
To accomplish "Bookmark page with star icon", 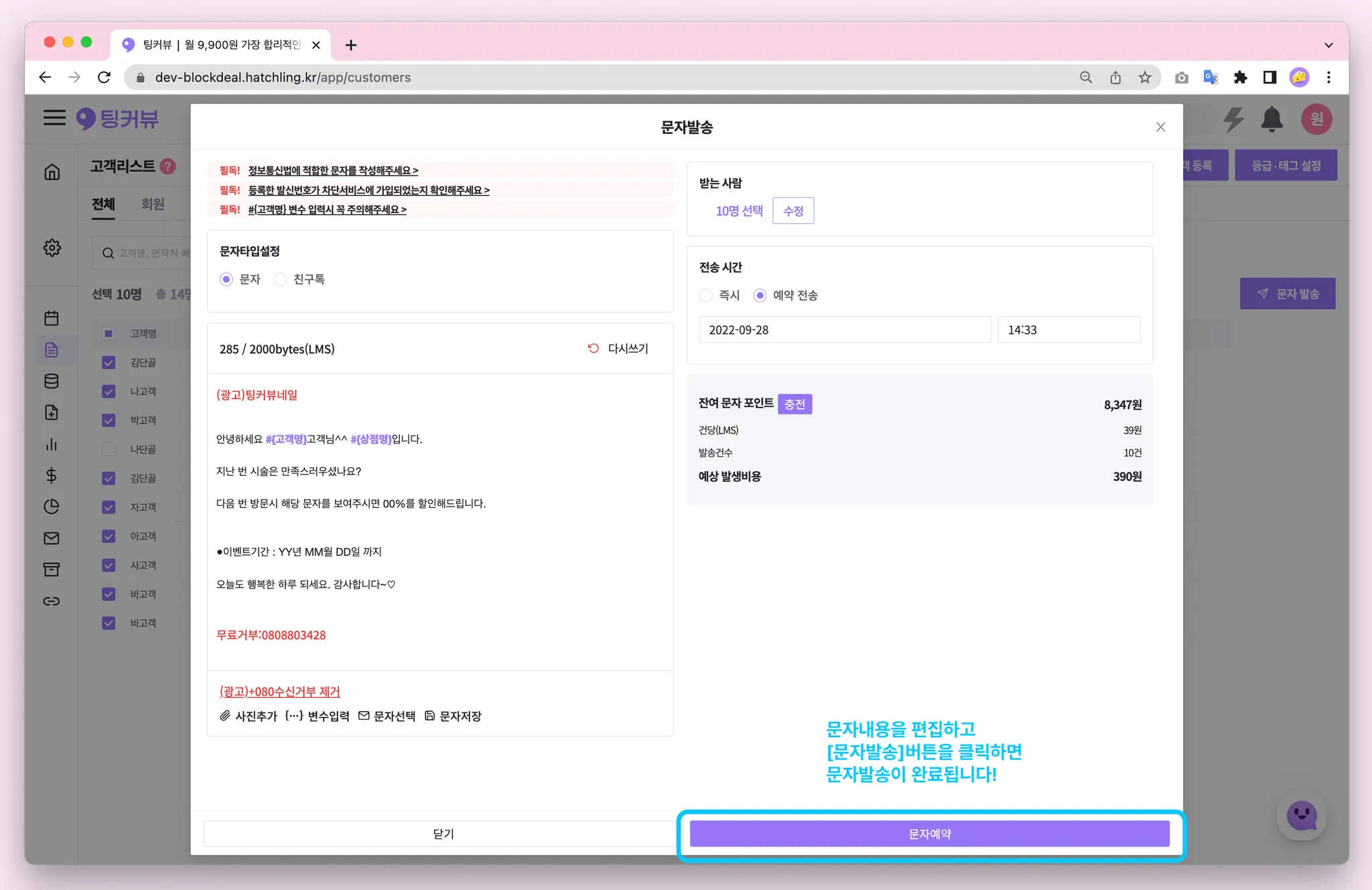I will pyautogui.click(x=1145, y=78).
